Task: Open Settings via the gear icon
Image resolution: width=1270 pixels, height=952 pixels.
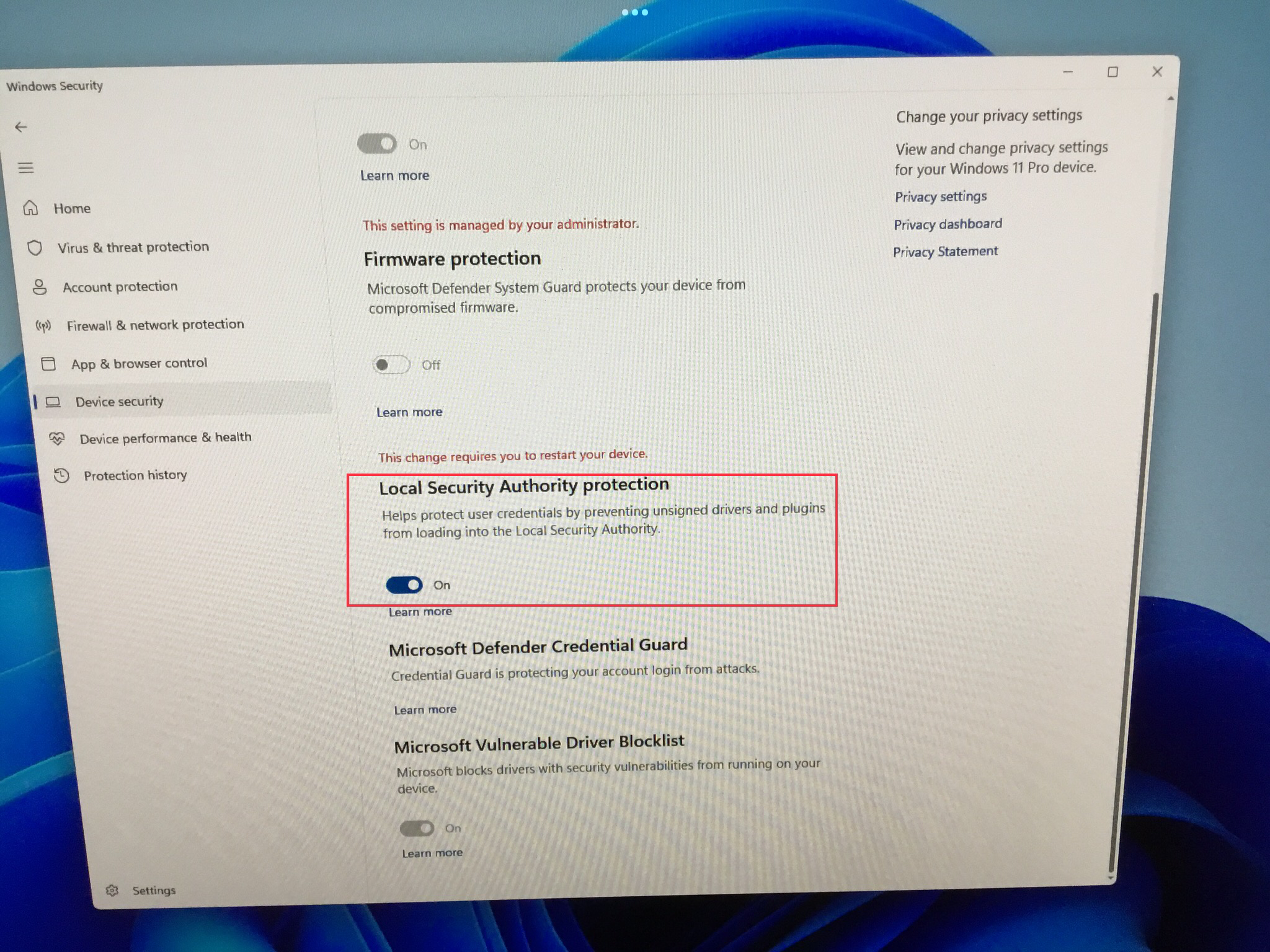Action: [112, 891]
